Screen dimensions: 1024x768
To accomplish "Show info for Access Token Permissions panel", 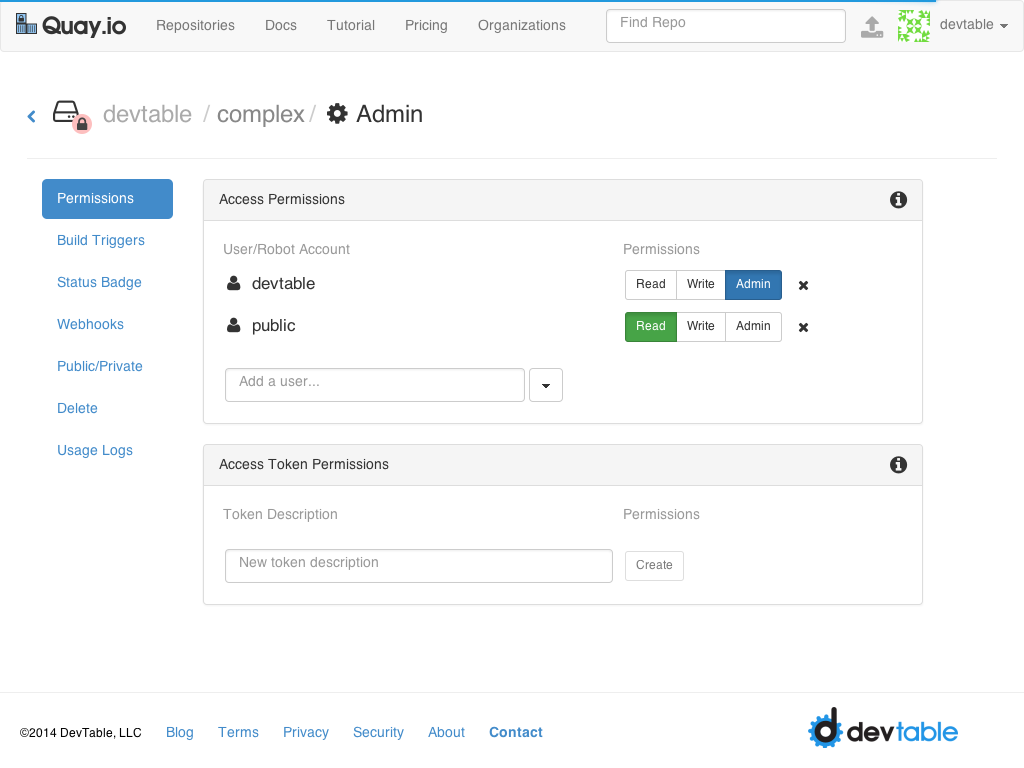I will (x=898, y=465).
